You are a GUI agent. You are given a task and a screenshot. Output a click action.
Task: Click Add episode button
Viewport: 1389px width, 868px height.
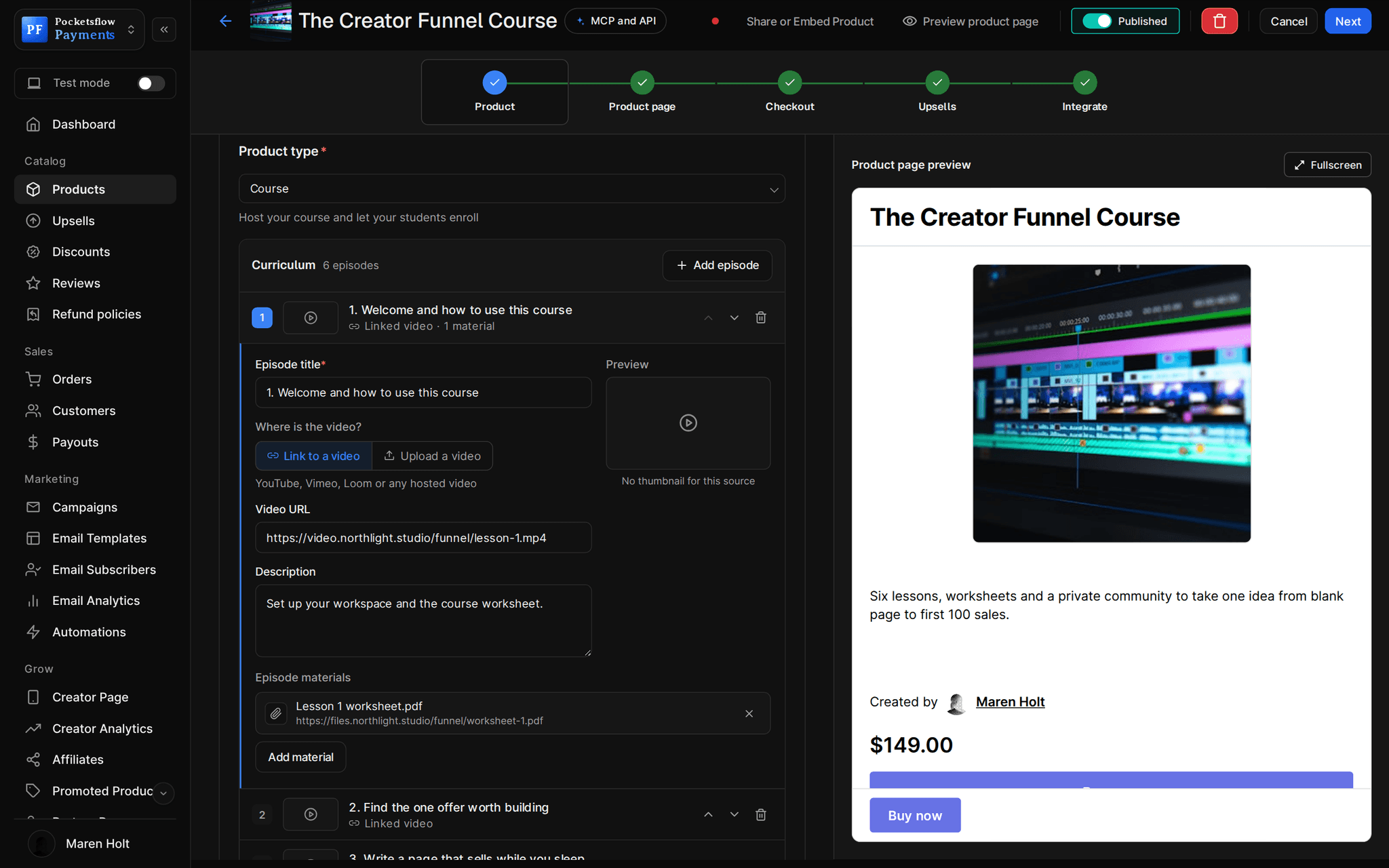718,265
